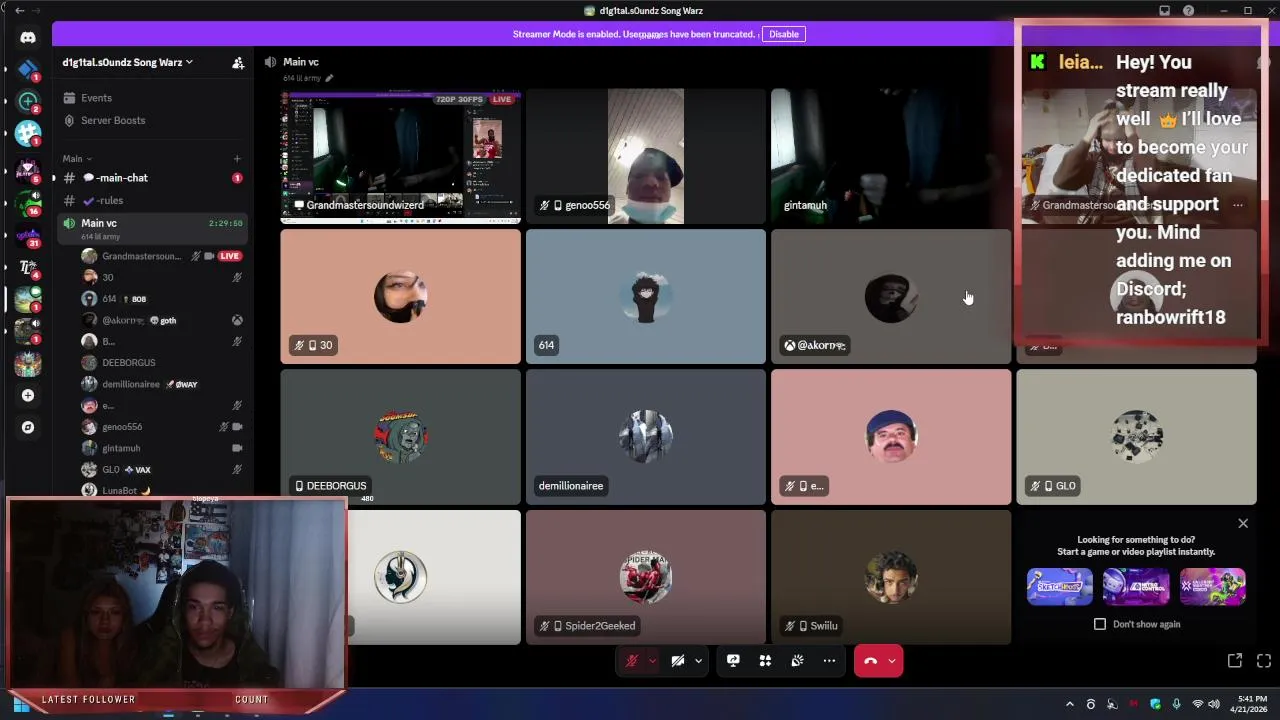Click DEEBORGUS in the voice member list
The height and width of the screenshot is (720, 1280).
pyautogui.click(x=129, y=363)
